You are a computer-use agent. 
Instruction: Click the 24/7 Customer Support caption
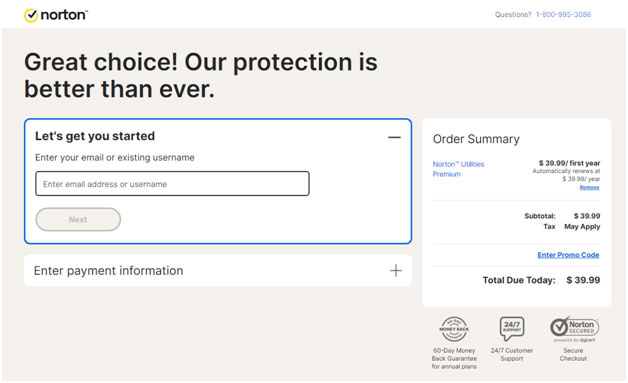[512, 355]
